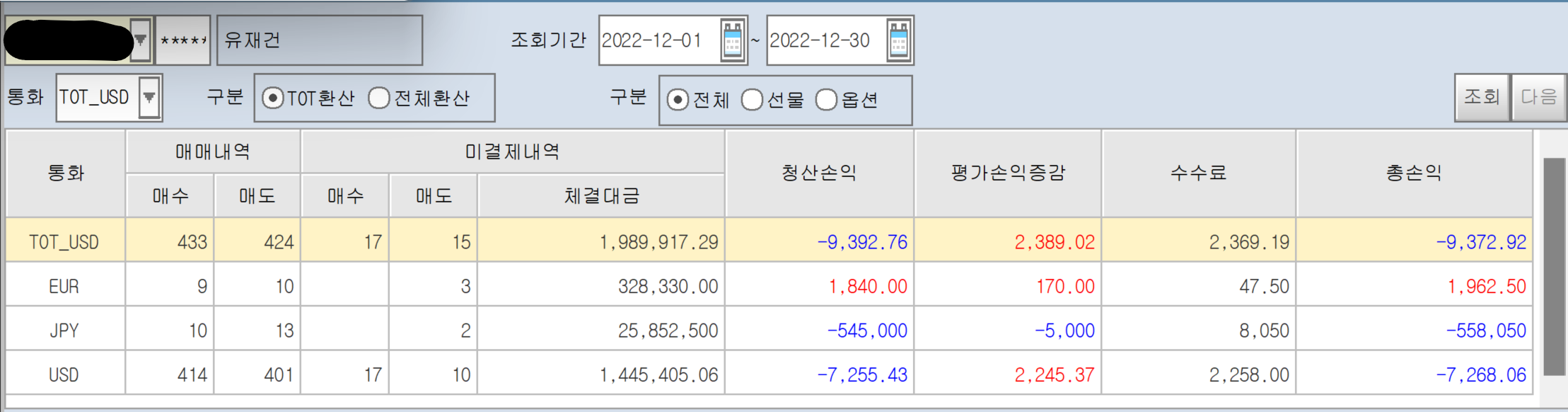
Task: Click the start date field 2022-12-01
Action: pos(659,40)
